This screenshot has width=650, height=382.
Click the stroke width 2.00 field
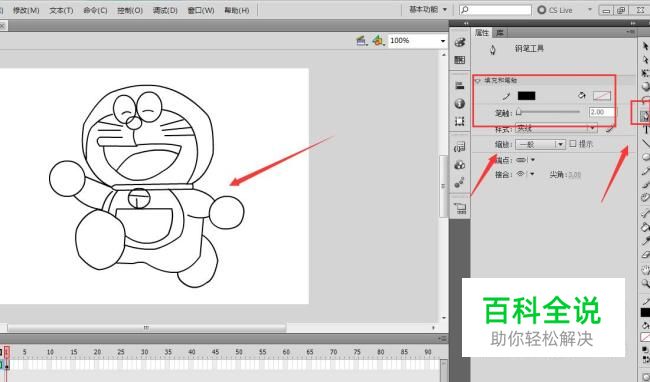pyautogui.click(x=602, y=112)
